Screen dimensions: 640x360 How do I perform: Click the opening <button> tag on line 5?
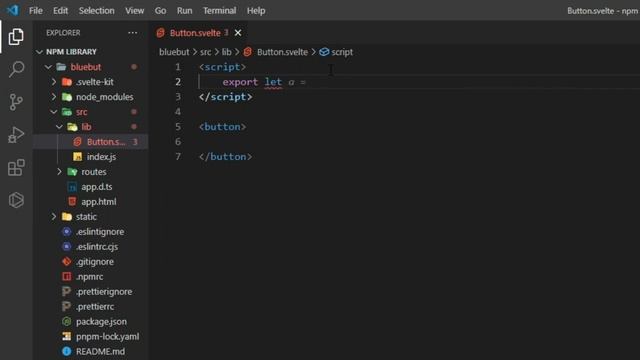click(222, 127)
